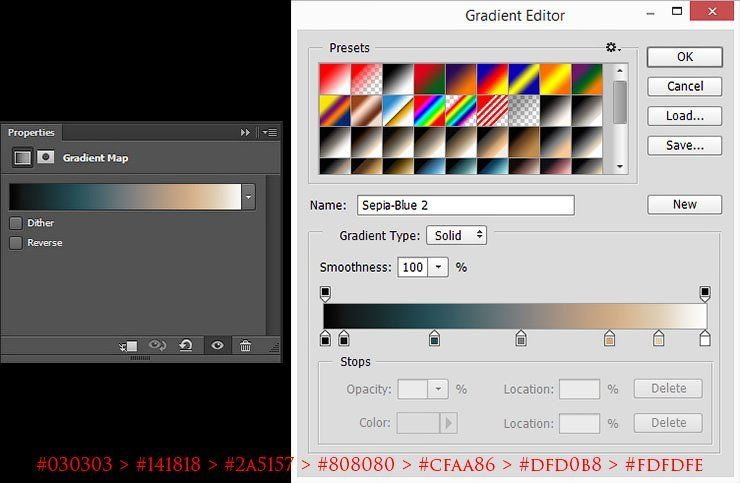This screenshot has height=483, width=740.
Task: Click the clip to layer icon in Properties
Action: point(128,346)
